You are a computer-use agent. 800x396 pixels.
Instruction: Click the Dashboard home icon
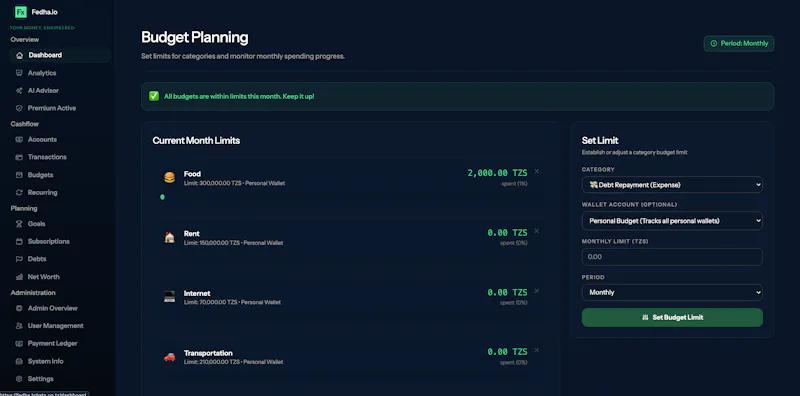coord(19,55)
